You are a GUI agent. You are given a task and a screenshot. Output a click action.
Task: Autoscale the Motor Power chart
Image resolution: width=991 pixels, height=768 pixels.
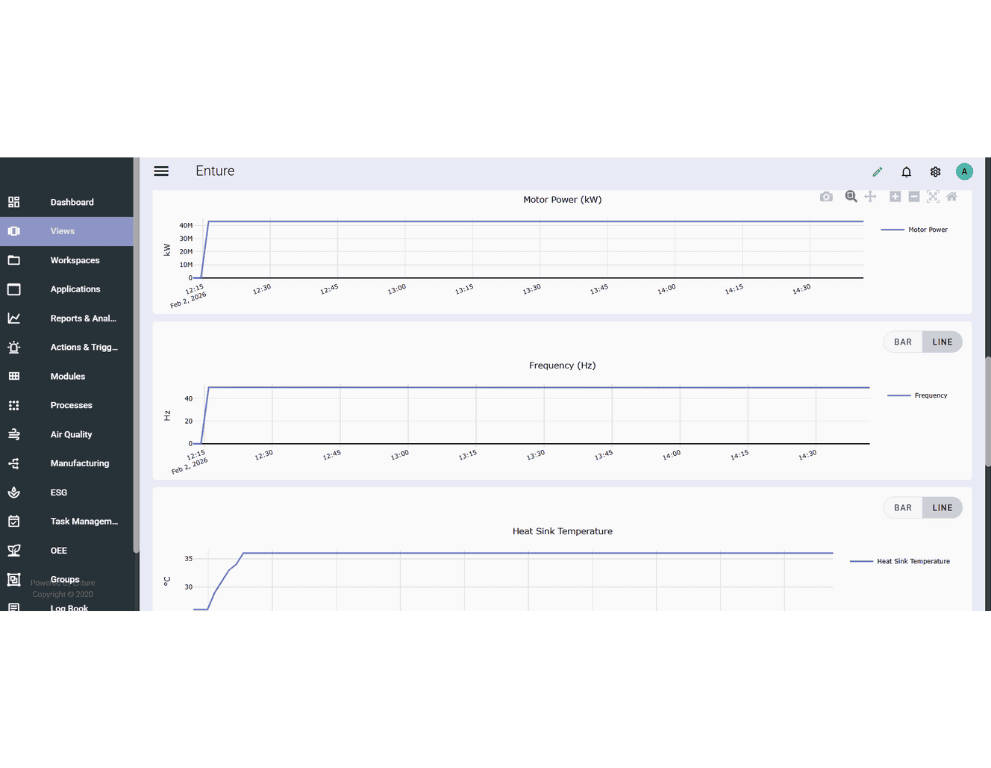tap(933, 197)
